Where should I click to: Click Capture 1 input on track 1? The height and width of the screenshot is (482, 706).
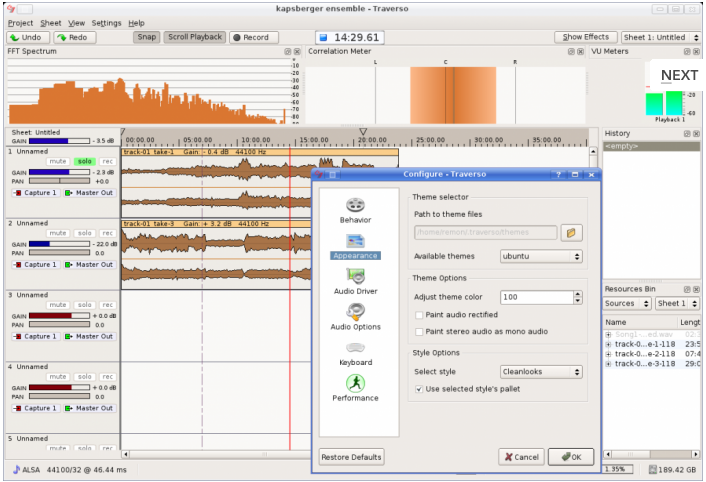36,193
